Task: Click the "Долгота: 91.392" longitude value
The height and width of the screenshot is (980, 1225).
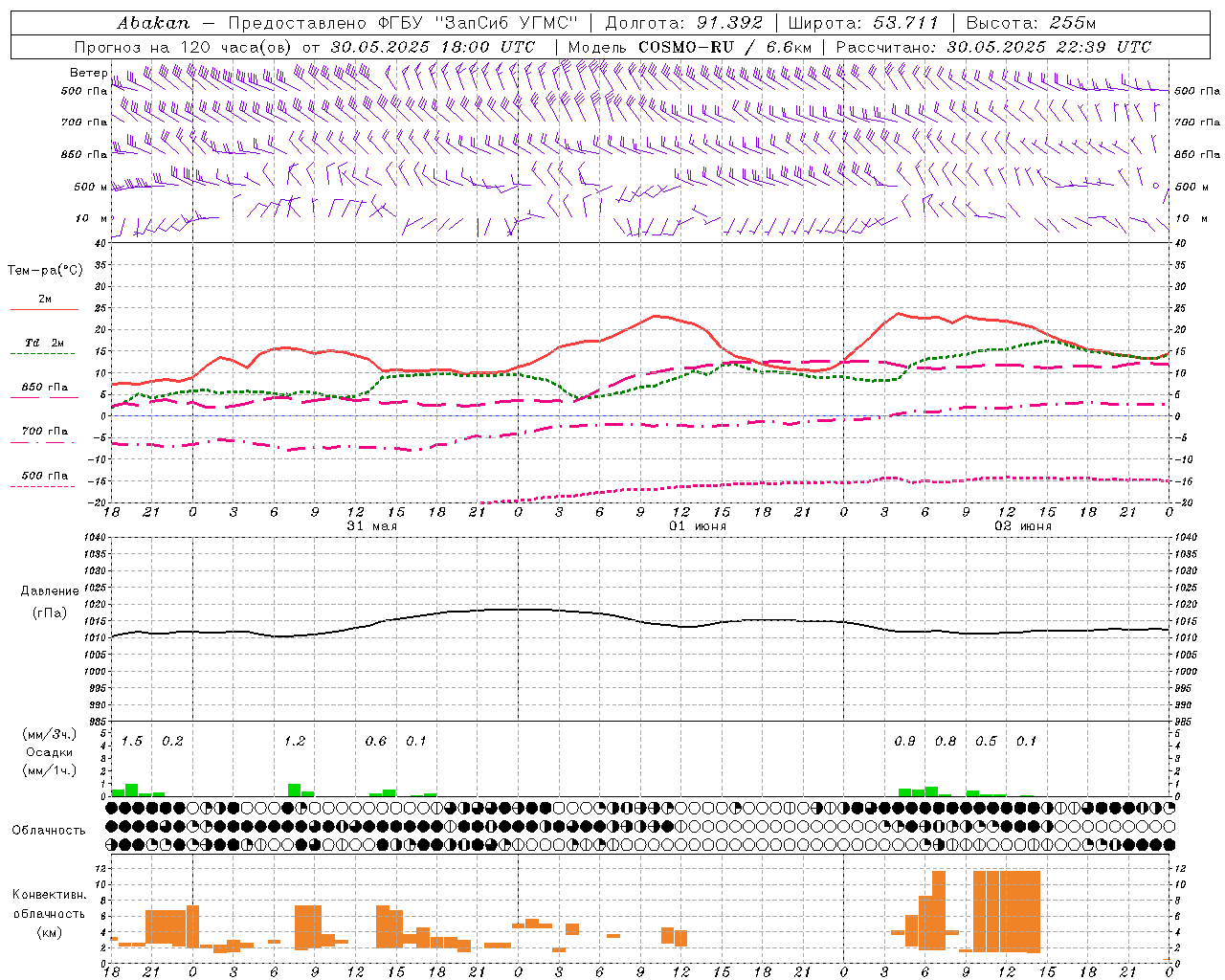Action: [683, 23]
